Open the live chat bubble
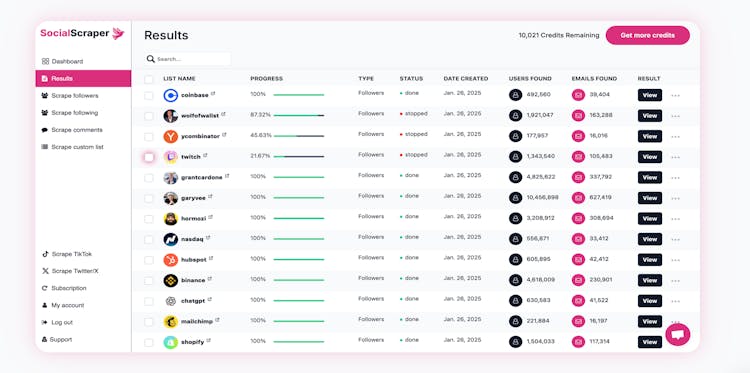This screenshot has width=750, height=373. pyautogui.click(x=677, y=334)
